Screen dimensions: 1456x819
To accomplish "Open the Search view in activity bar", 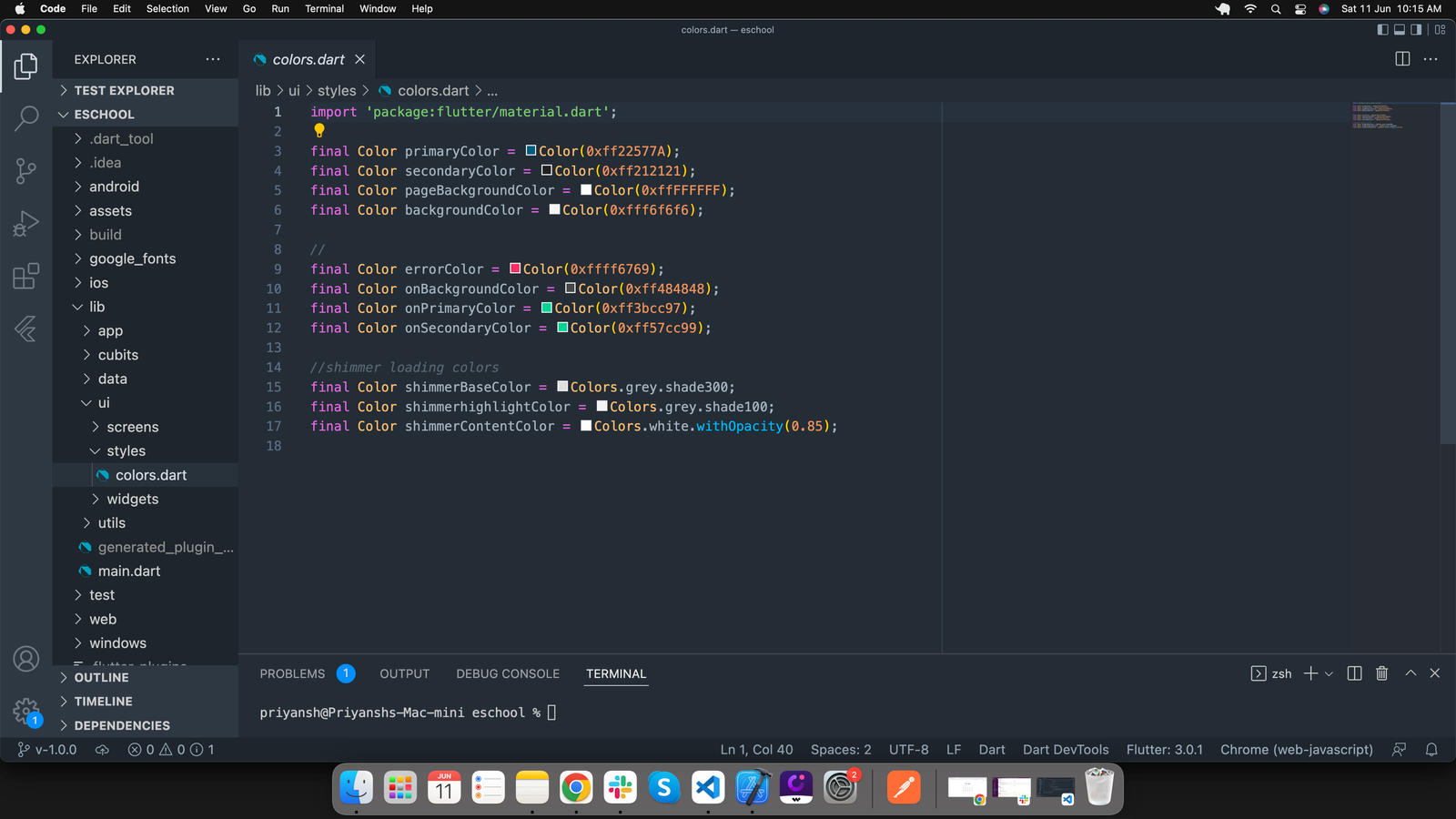I will coord(26,117).
